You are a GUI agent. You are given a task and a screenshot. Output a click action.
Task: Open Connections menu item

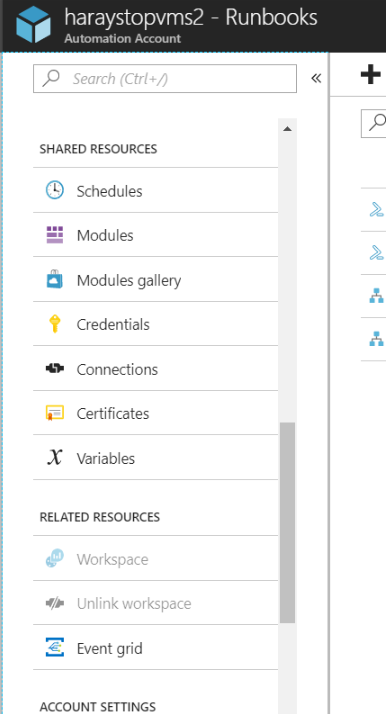click(x=156, y=368)
